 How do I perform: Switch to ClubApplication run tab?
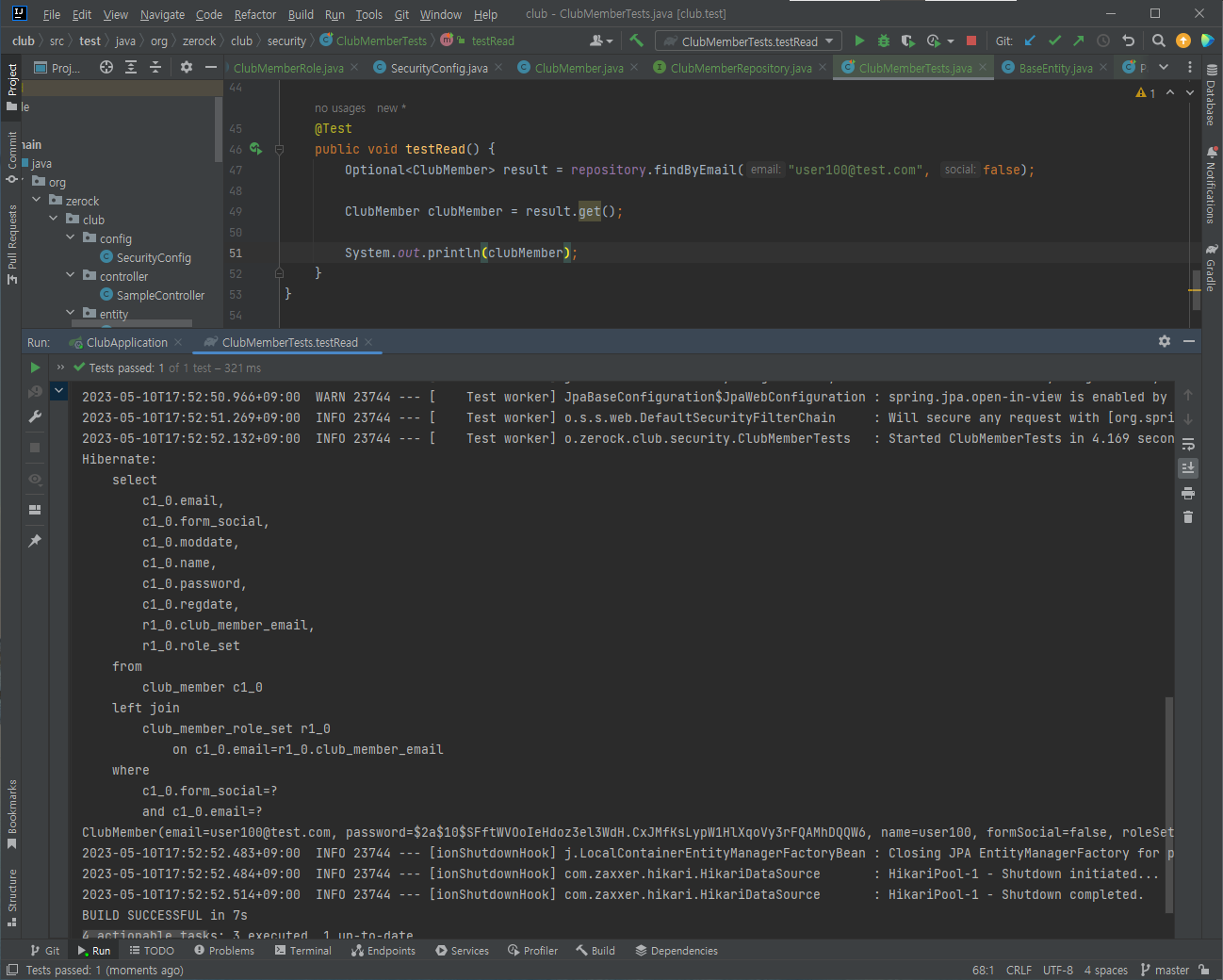125,342
